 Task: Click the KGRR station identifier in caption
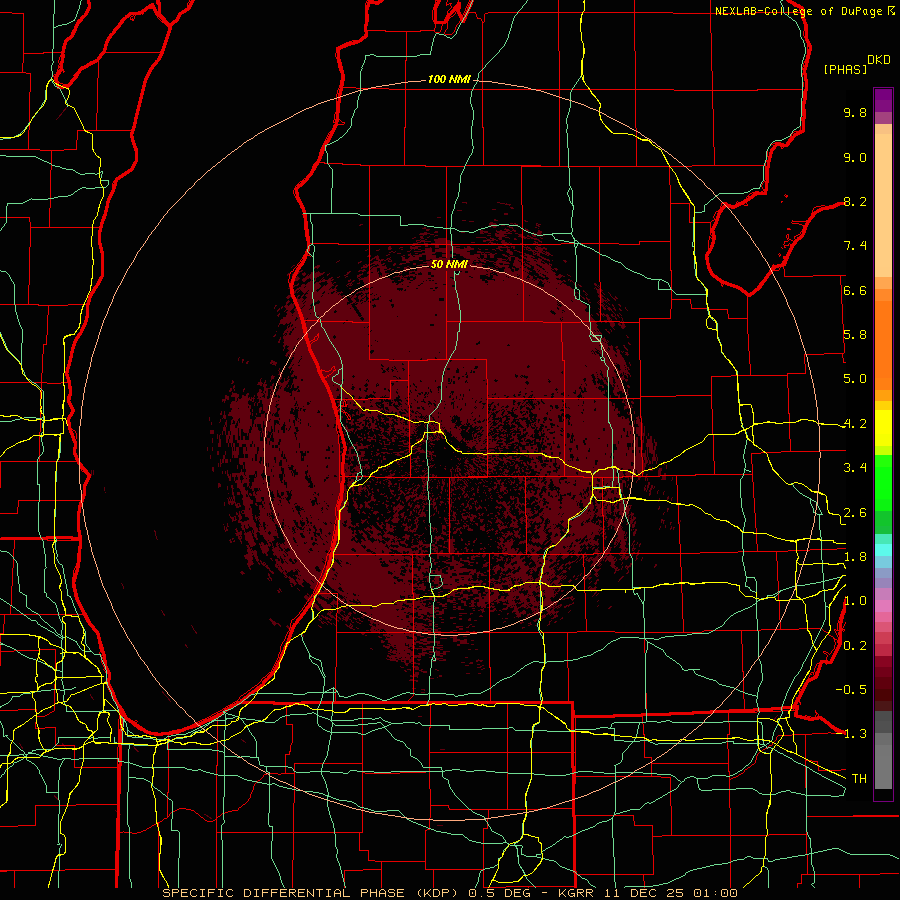point(577,893)
